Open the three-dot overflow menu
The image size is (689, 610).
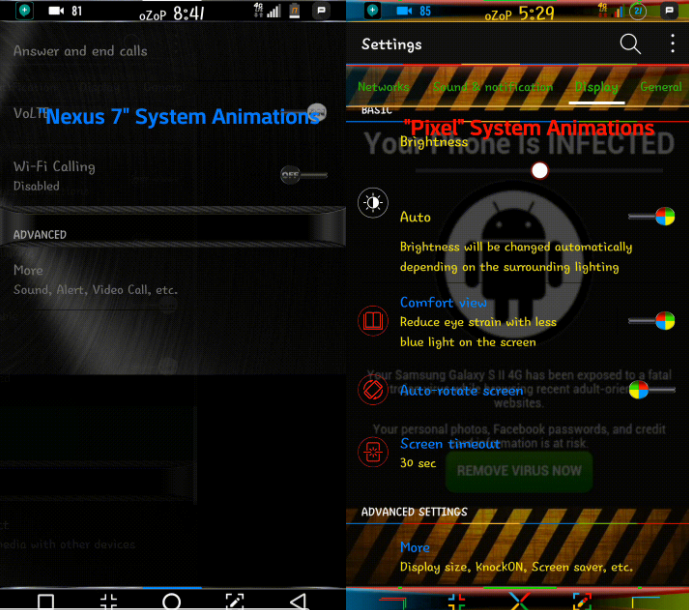[672, 44]
